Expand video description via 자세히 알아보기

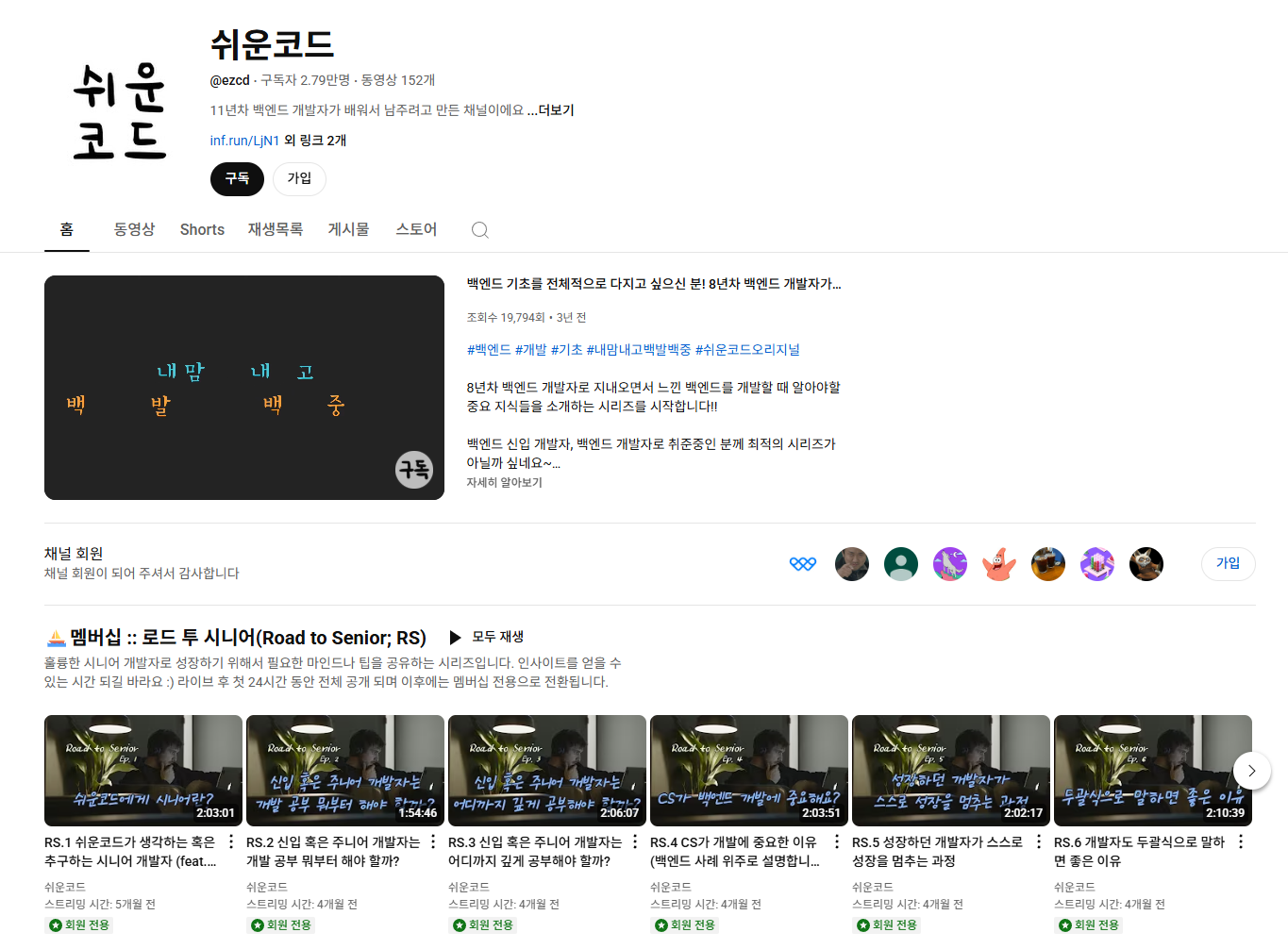point(505,482)
